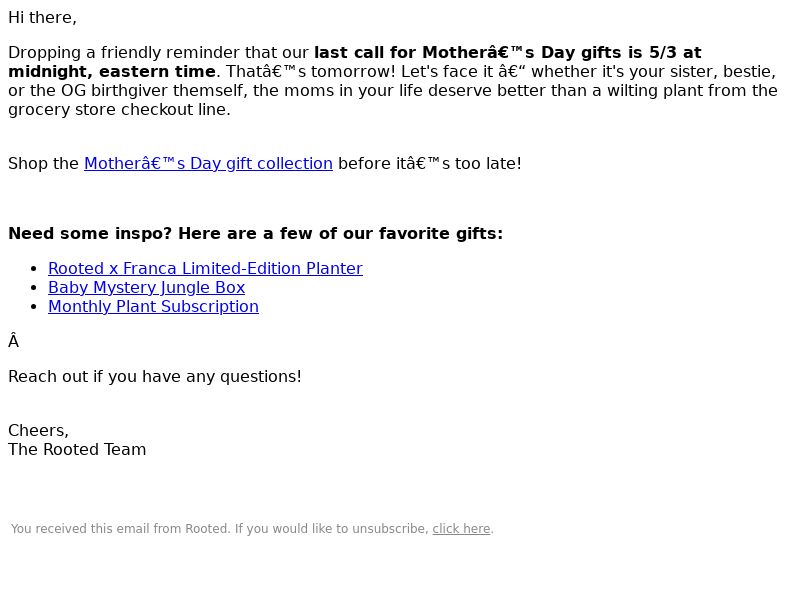
Task: Click 'Reach out if you have any questions!' line
Action: 155,377
